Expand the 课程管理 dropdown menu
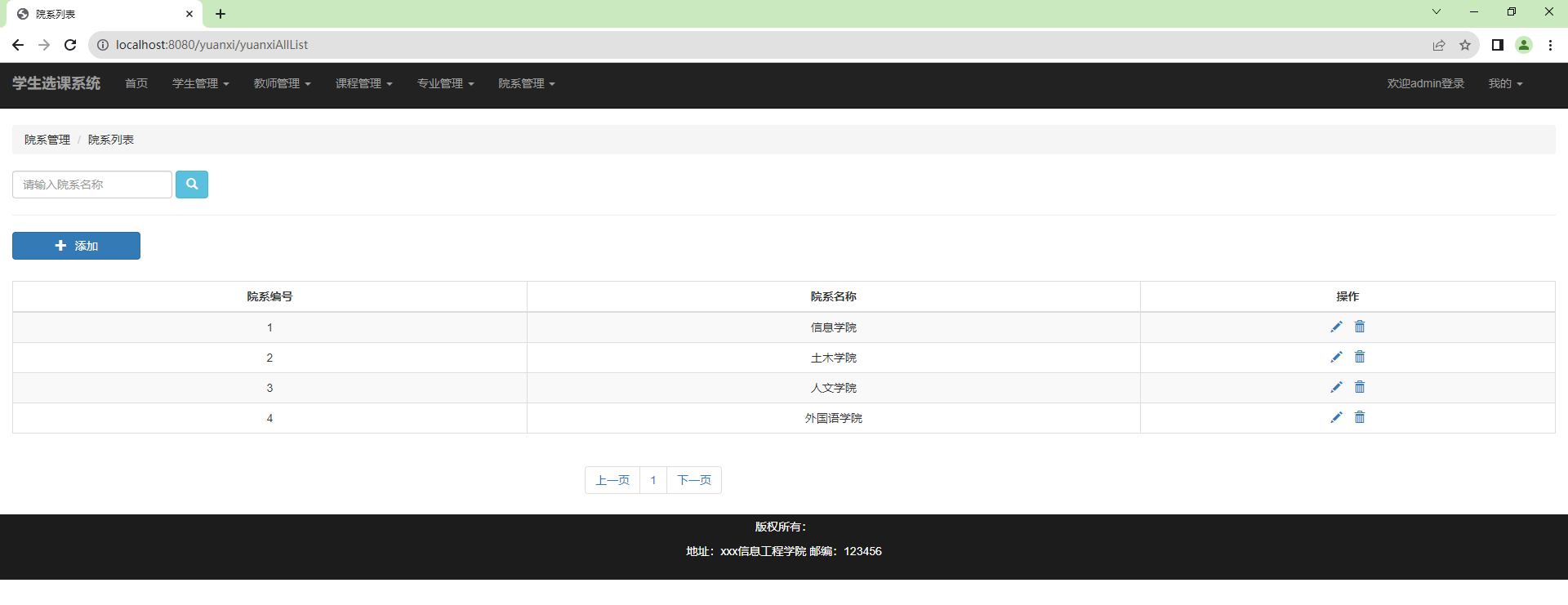 [x=364, y=83]
